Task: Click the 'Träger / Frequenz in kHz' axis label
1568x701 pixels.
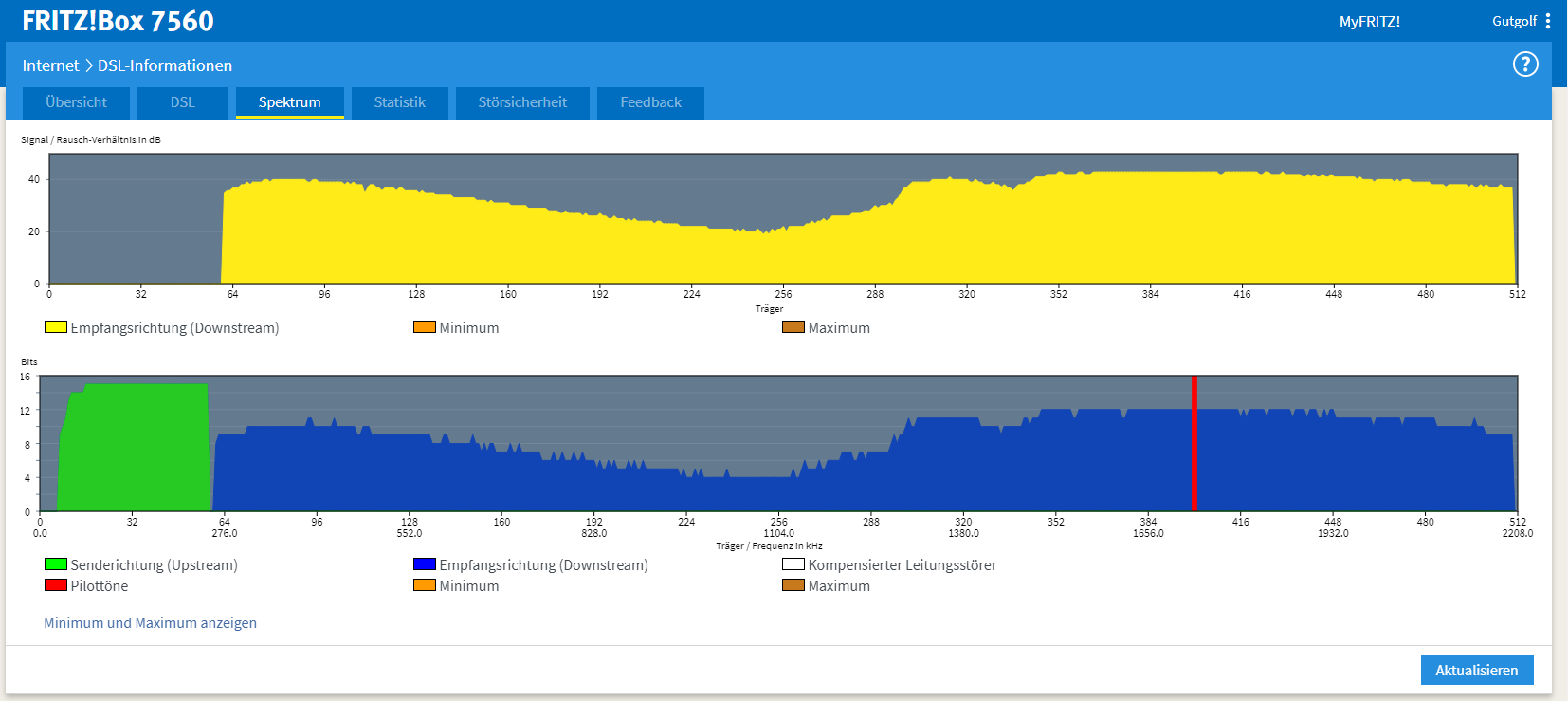Action: pos(769,546)
